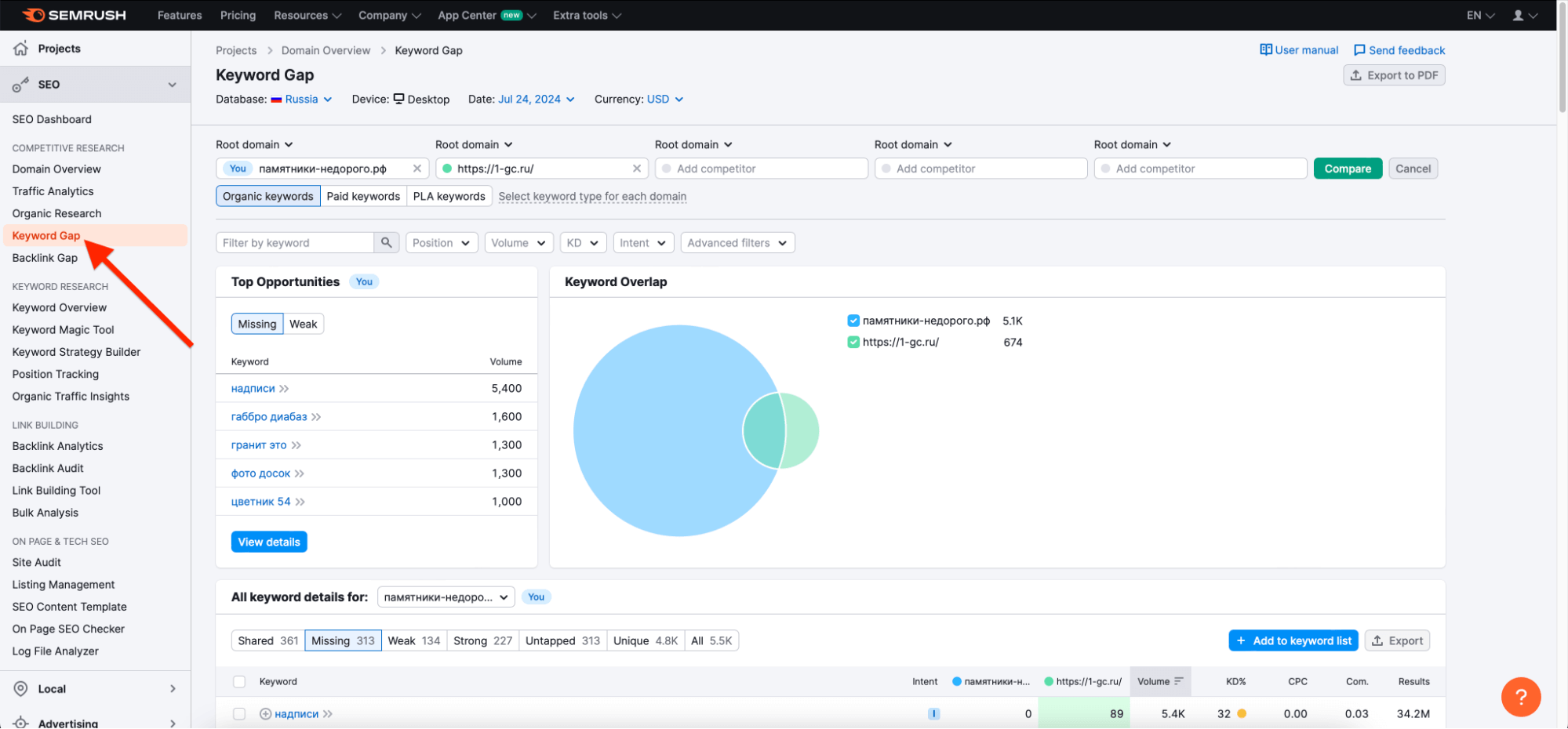Click Send feedback chat icon
Viewport: 1568px width, 729px height.
point(1359,50)
